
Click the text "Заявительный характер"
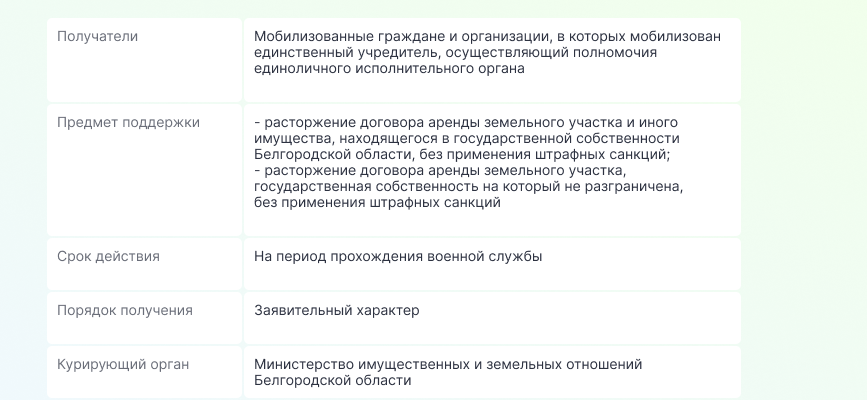tap(337, 310)
